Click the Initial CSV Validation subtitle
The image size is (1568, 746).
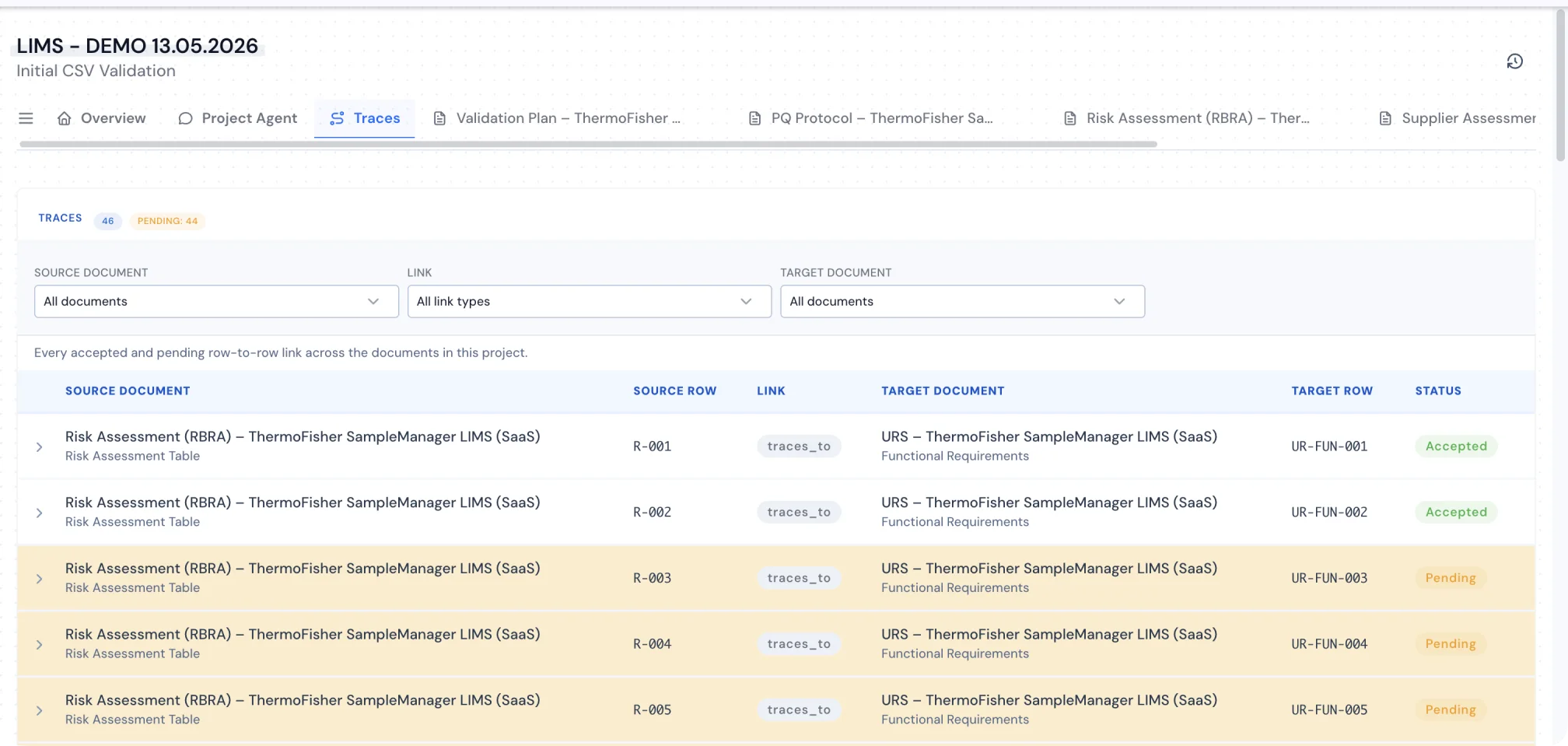pos(96,71)
